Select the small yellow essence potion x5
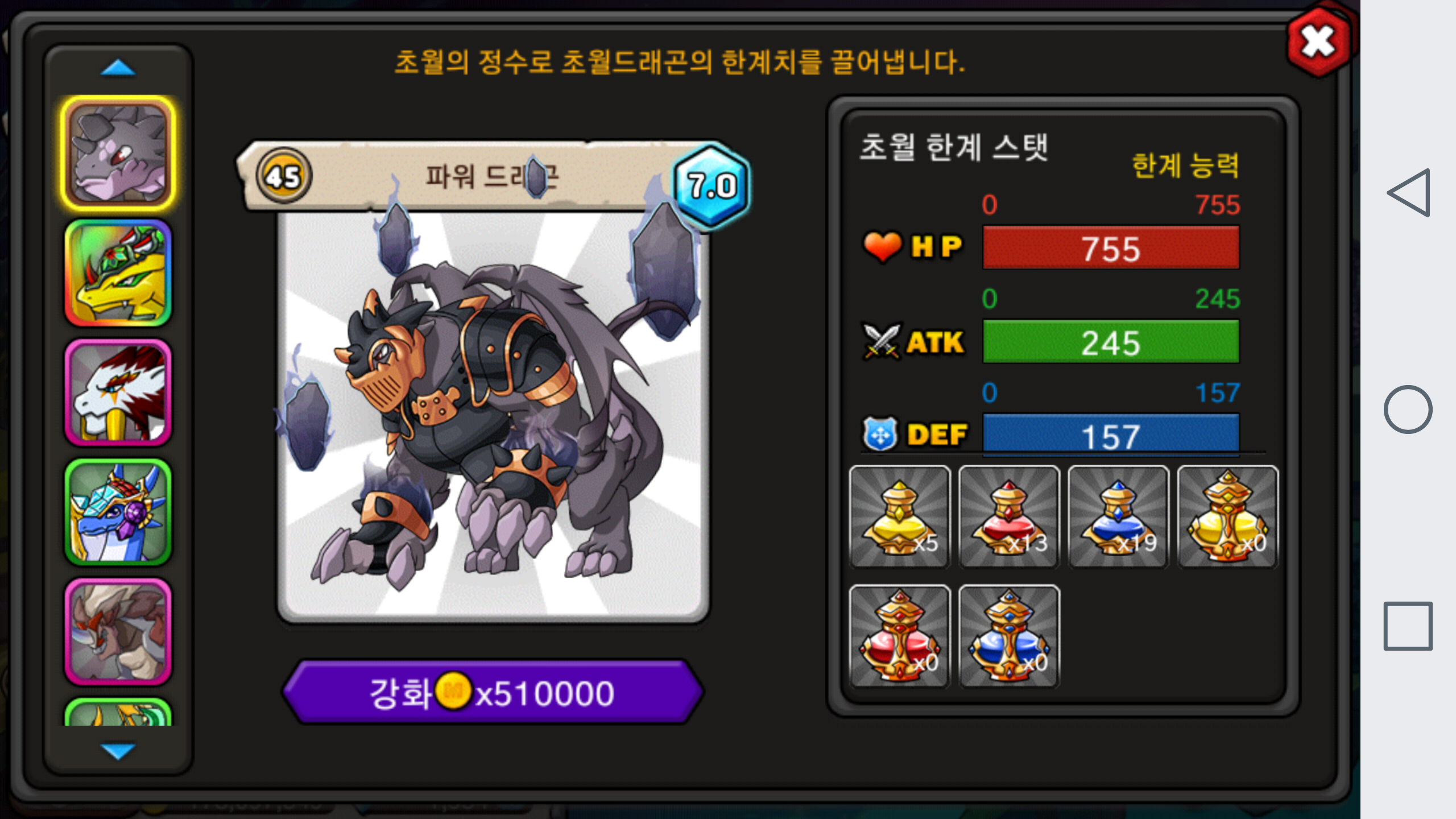The image size is (1456, 819). [899, 516]
